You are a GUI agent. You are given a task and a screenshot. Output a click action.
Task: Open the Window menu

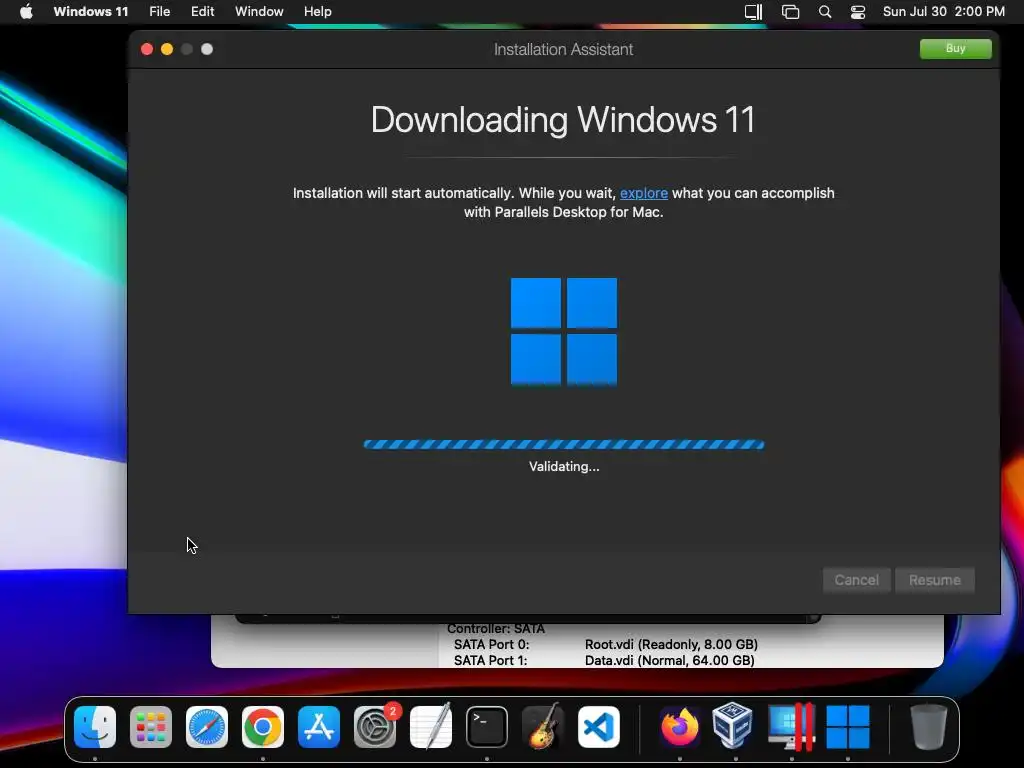click(259, 12)
